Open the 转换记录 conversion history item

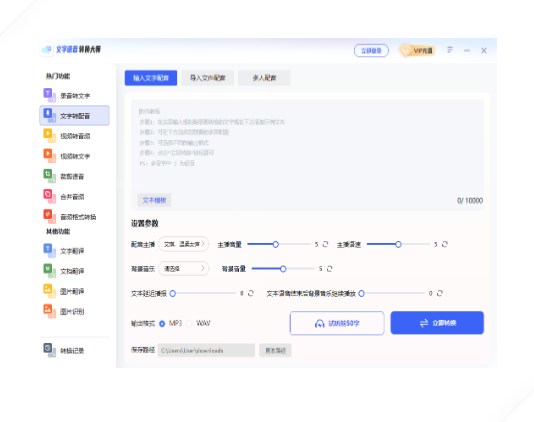(75, 350)
